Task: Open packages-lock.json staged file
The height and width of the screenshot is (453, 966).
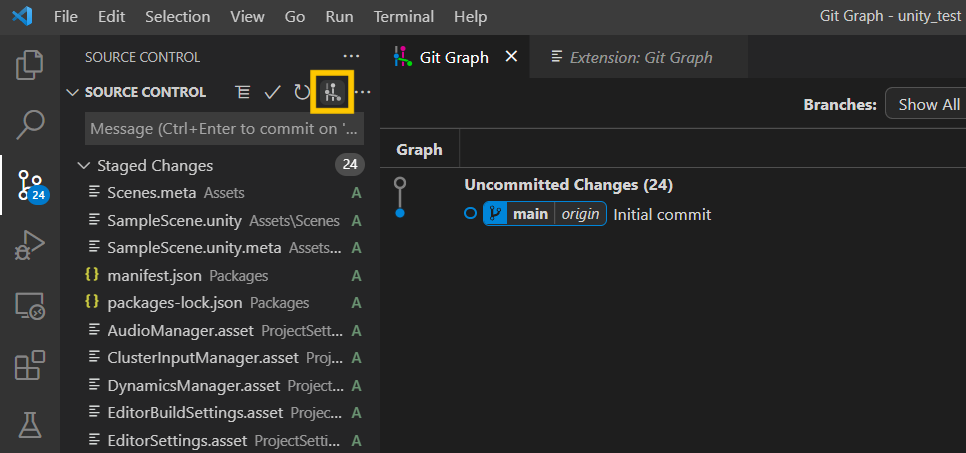Action: tap(220, 303)
